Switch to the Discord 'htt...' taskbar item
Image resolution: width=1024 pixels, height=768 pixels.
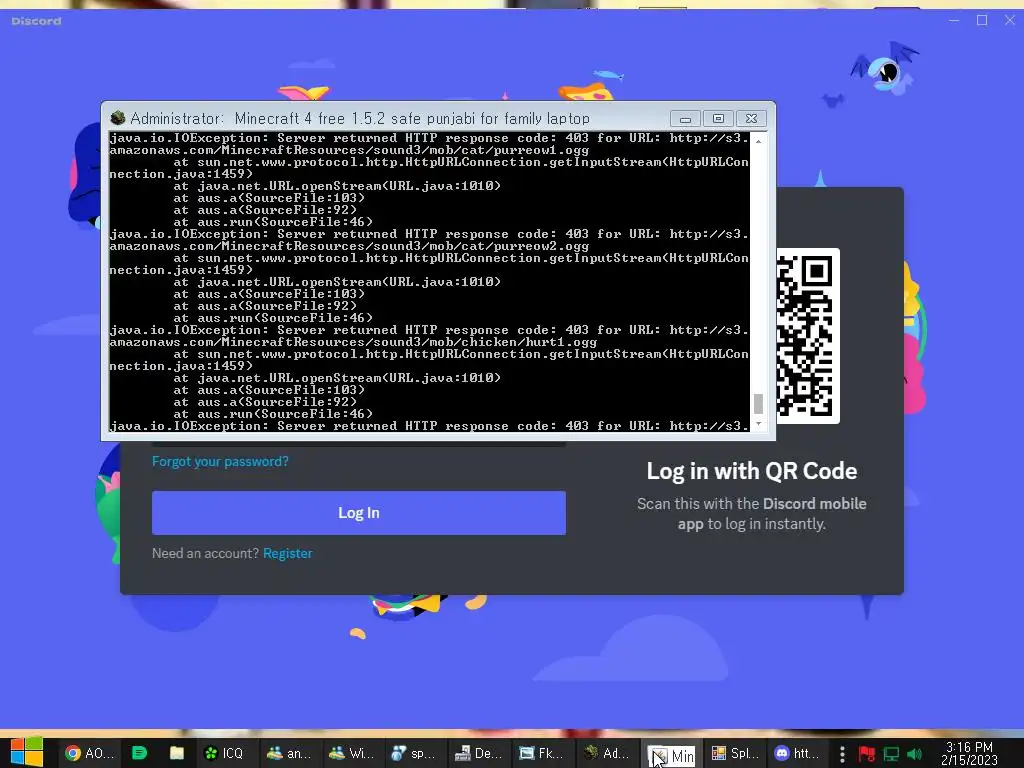797,753
